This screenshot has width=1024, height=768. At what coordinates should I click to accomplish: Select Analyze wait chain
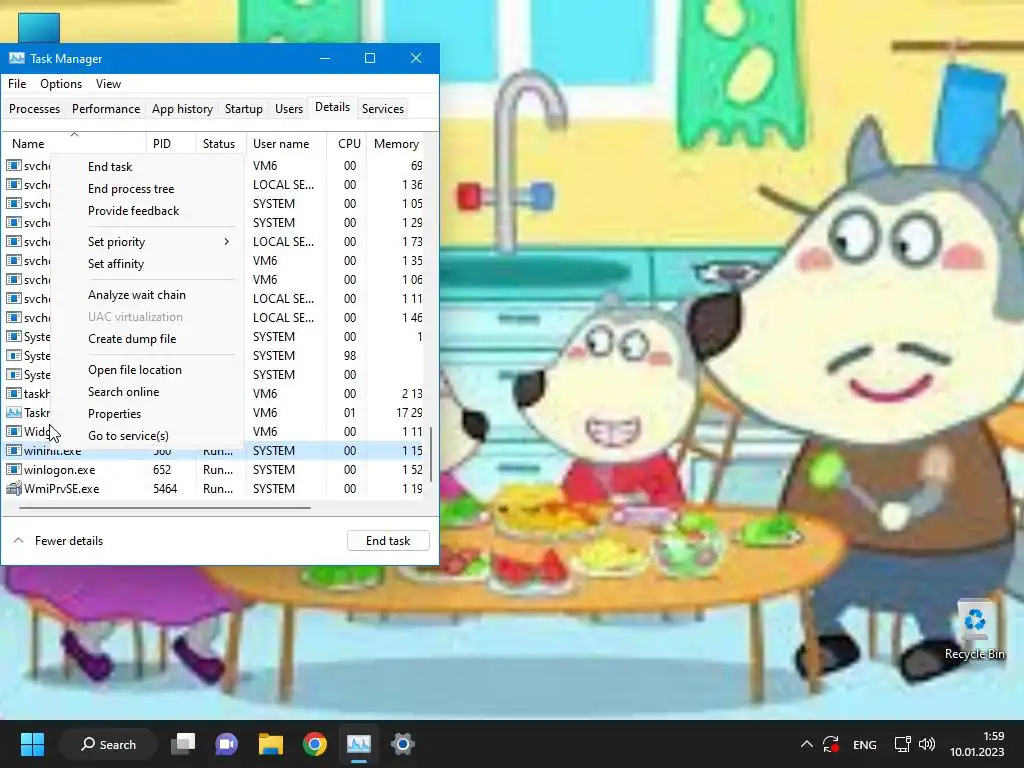(x=136, y=295)
